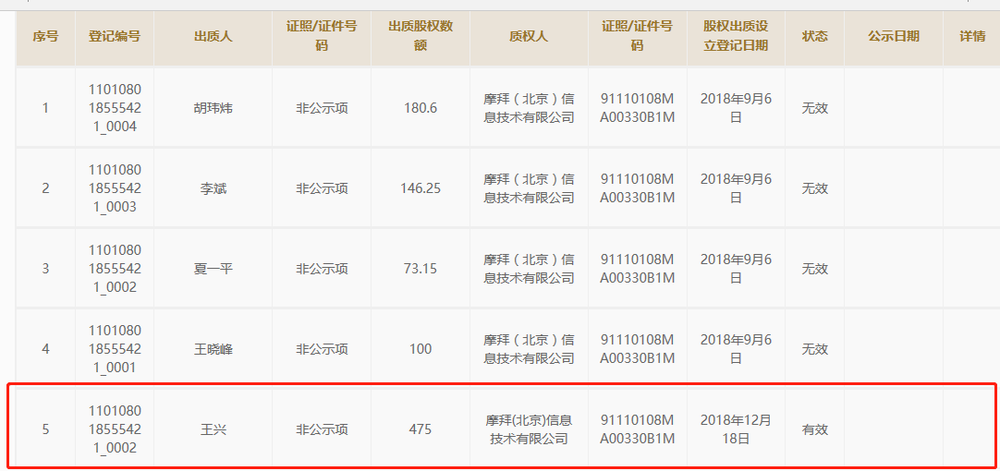The width and height of the screenshot is (1000, 471).
Task: Select code 91110108MA00330B1M in 胡玮炜's row
Action: tap(637, 108)
